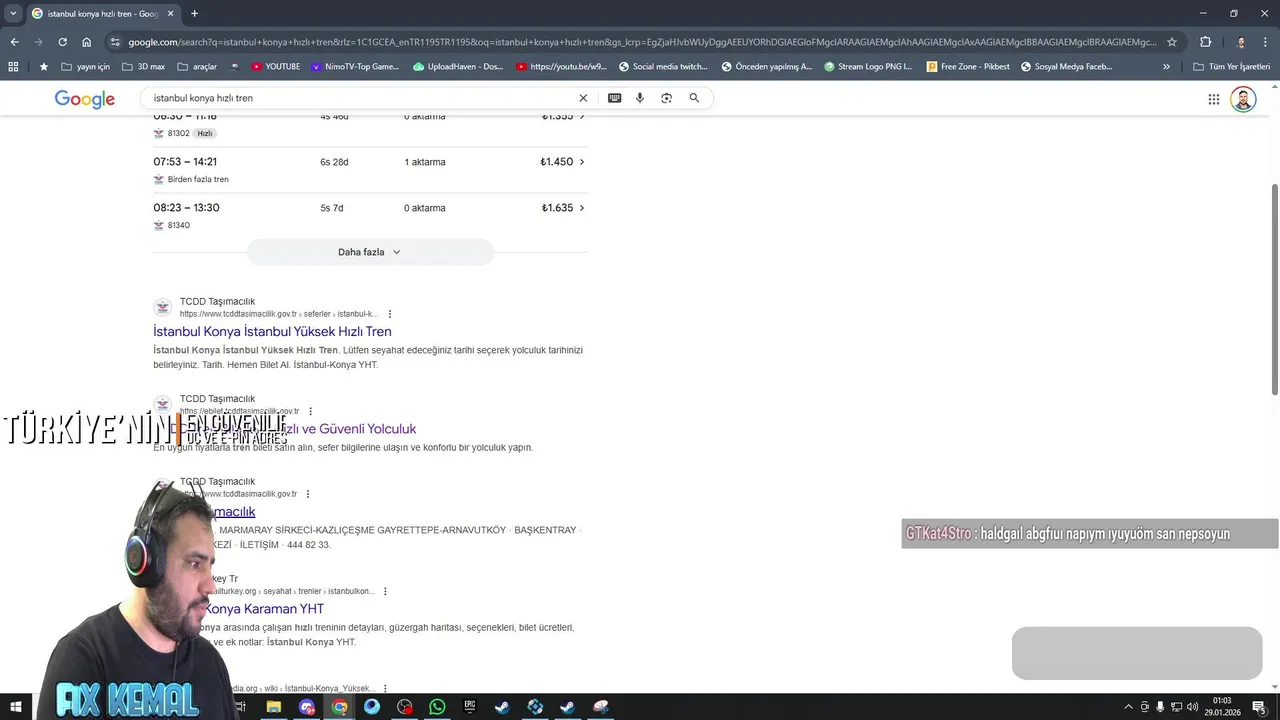1280x720 pixels.
Task: Open the yayın için bookmark folder
Action: [x=85, y=67]
